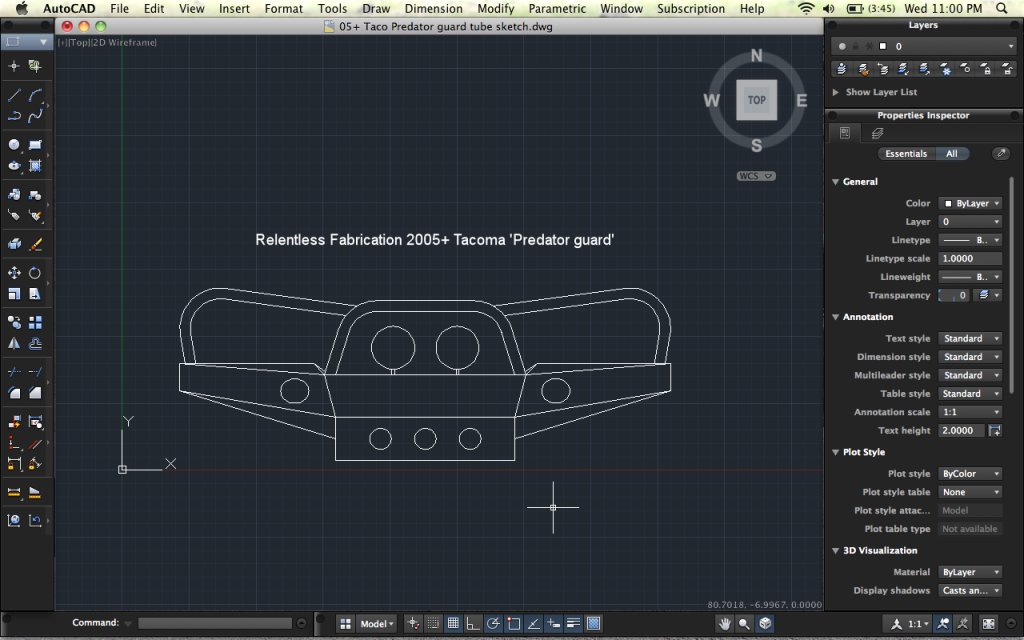Select the Zoom magnifier tool in status bar
This screenshot has height=640, width=1024.
(744, 623)
